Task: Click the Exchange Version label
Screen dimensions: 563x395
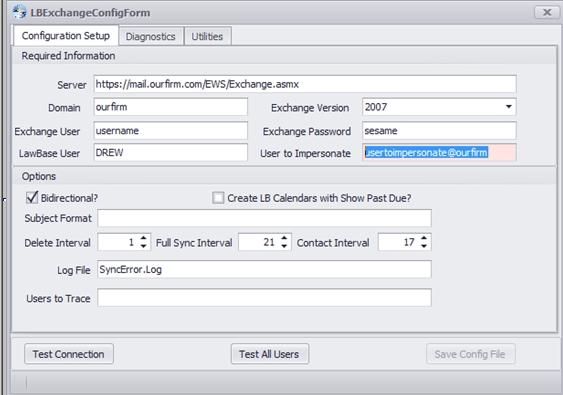Action: click(x=310, y=108)
